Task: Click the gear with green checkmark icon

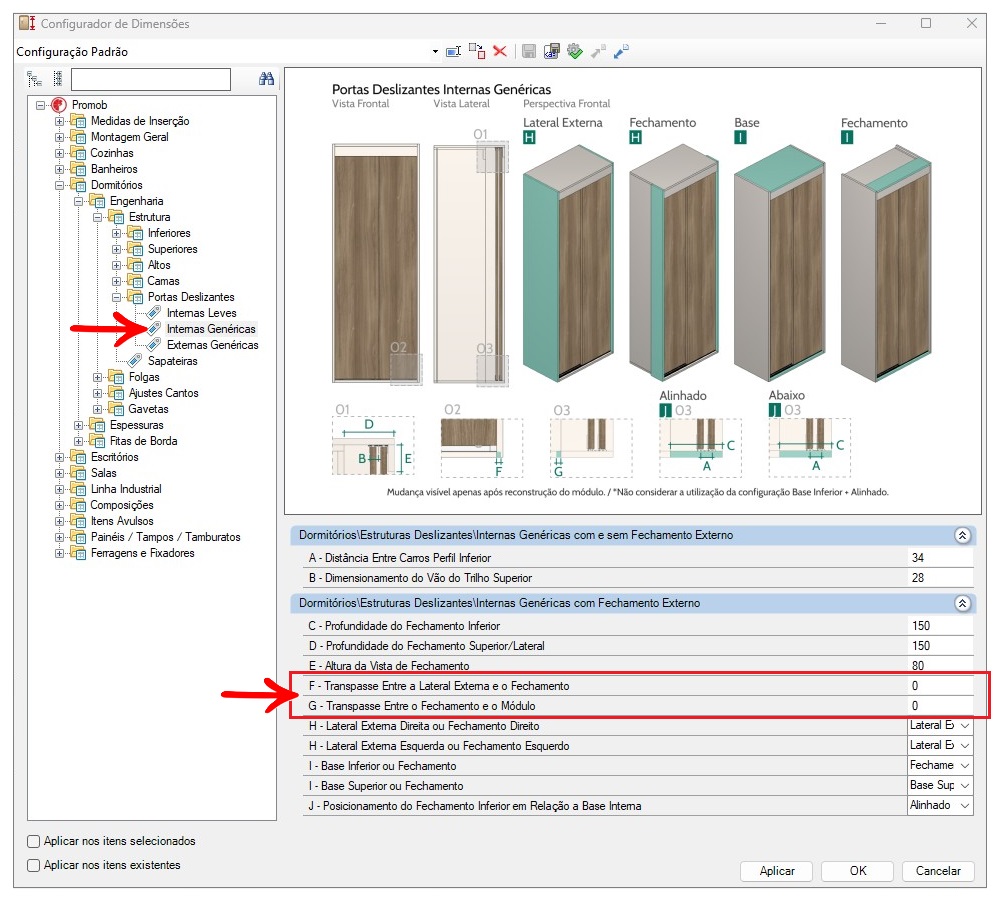Action: pyautogui.click(x=574, y=51)
